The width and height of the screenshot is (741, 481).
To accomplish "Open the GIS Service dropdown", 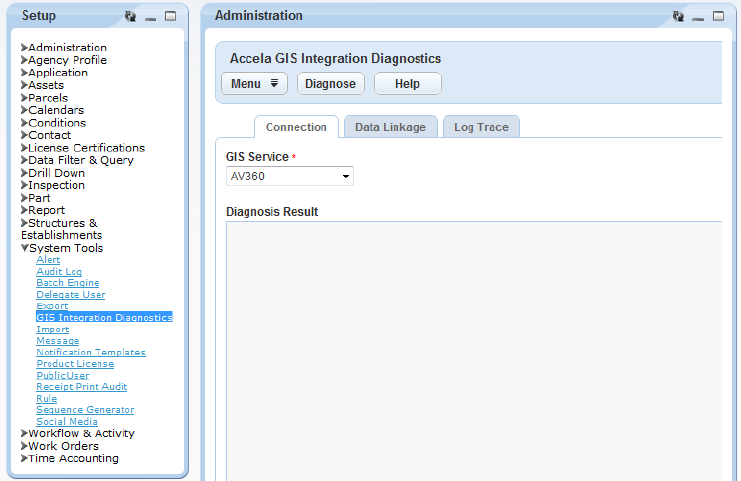I will 290,176.
